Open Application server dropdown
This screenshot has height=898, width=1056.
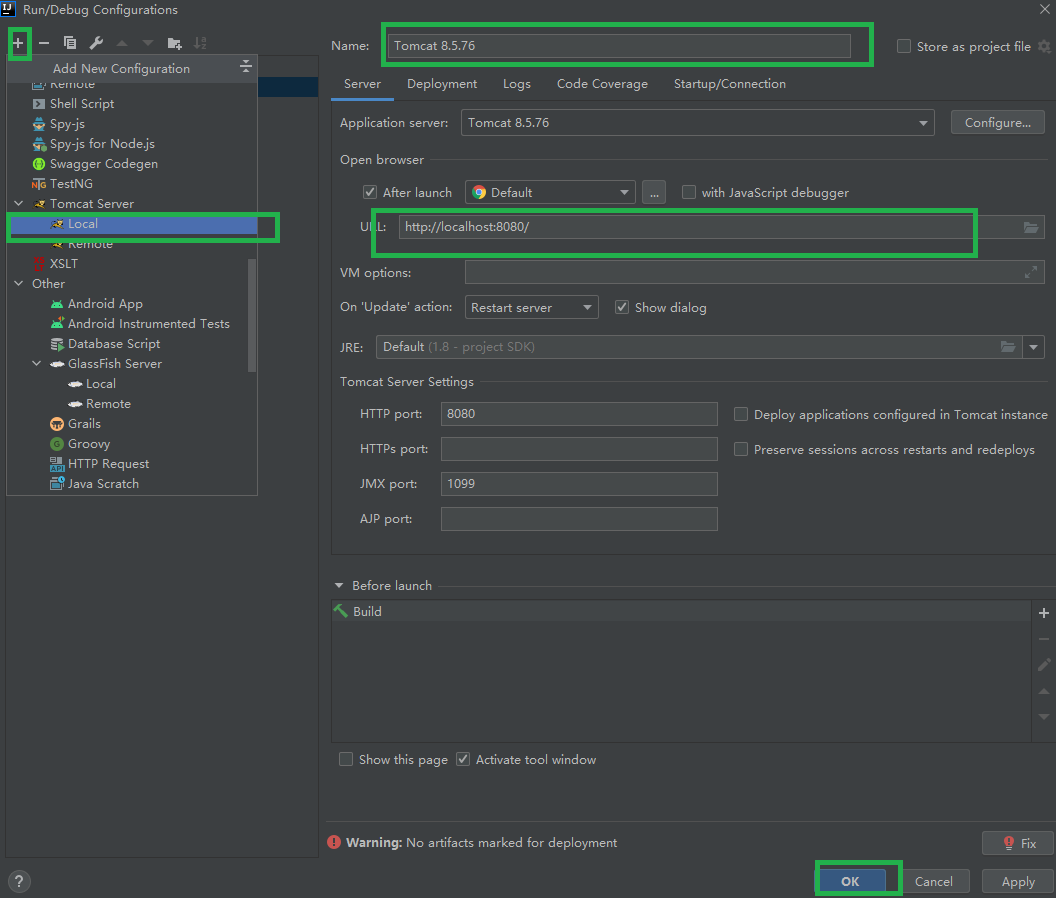coord(697,123)
